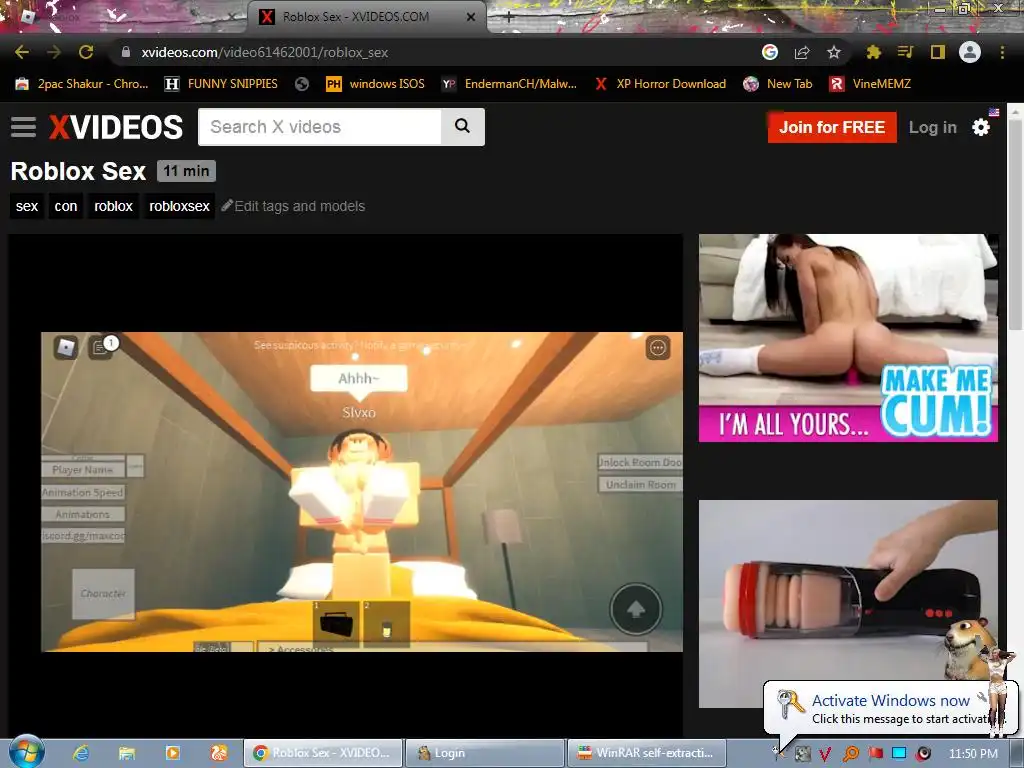Launch Internet Explorer from the taskbar
This screenshot has width=1024, height=768.
[x=81, y=753]
